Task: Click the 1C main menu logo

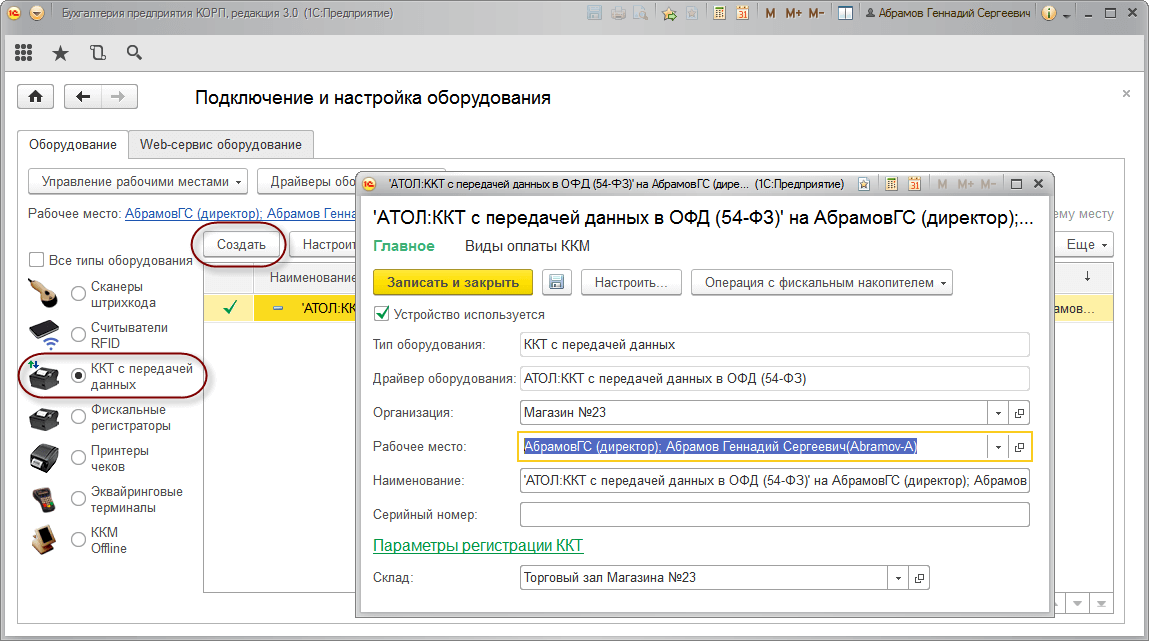Action: [14, 13]
